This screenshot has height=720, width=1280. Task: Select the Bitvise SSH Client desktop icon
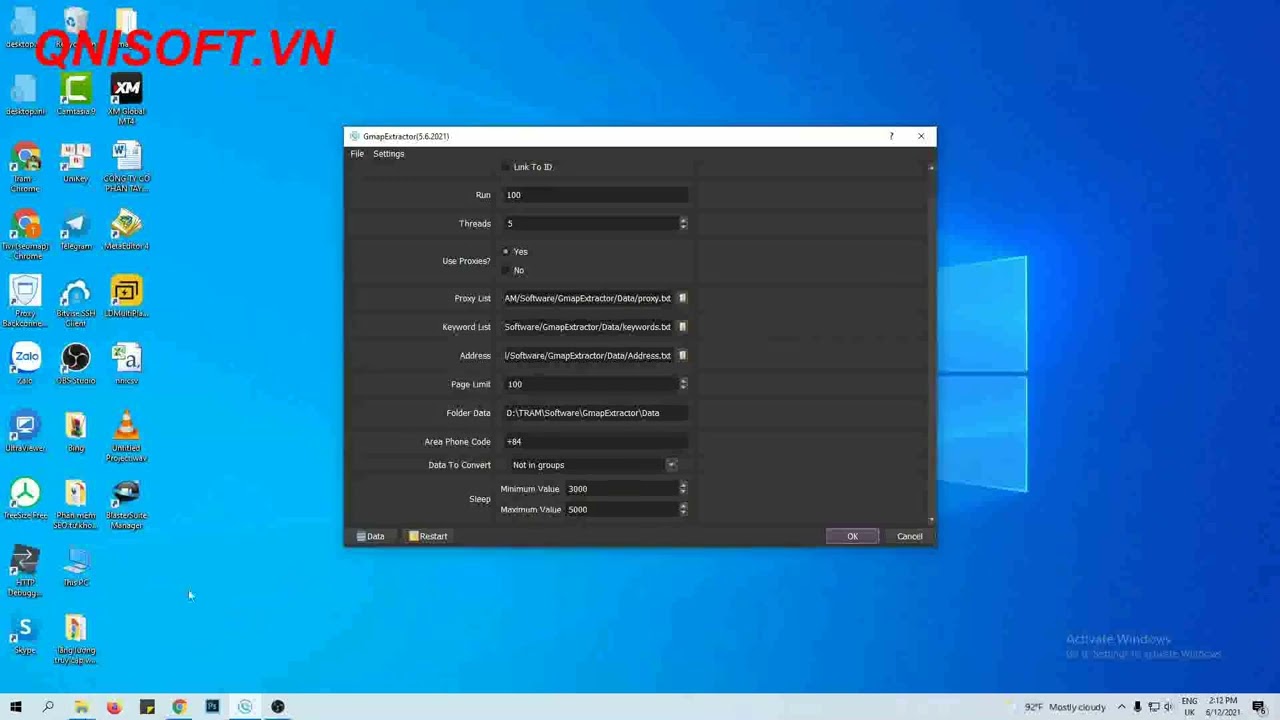pos(76,302)
